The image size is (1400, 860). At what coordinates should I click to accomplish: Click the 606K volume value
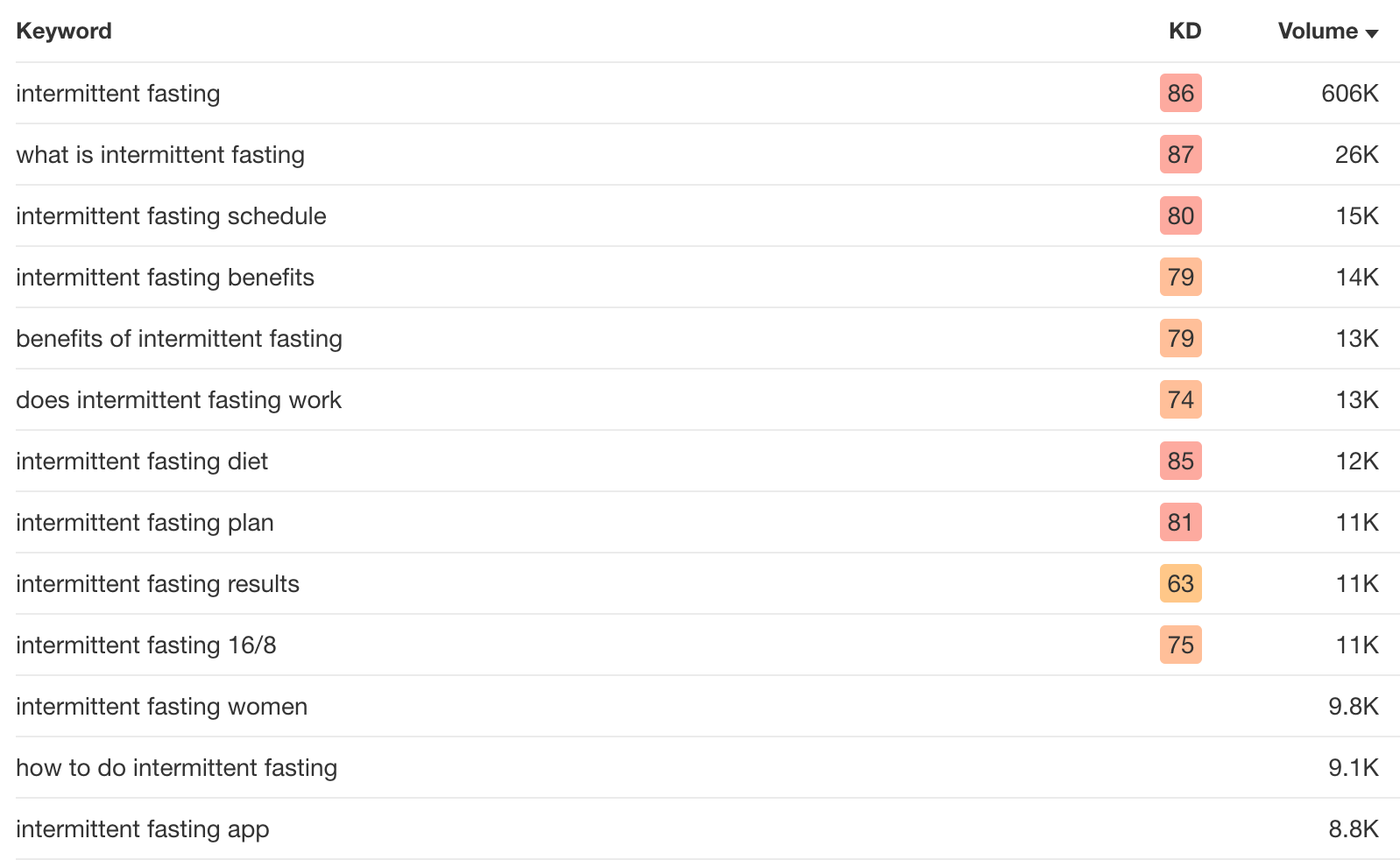point(1350,94)
